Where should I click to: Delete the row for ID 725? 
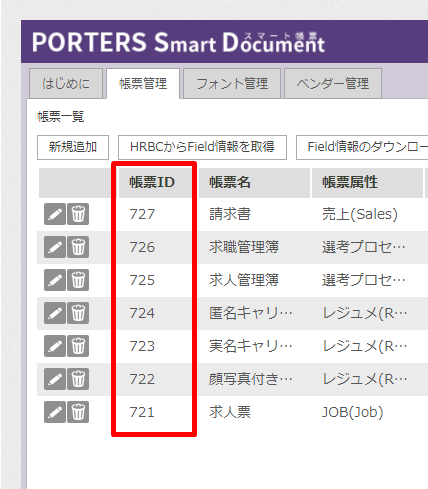78,280
